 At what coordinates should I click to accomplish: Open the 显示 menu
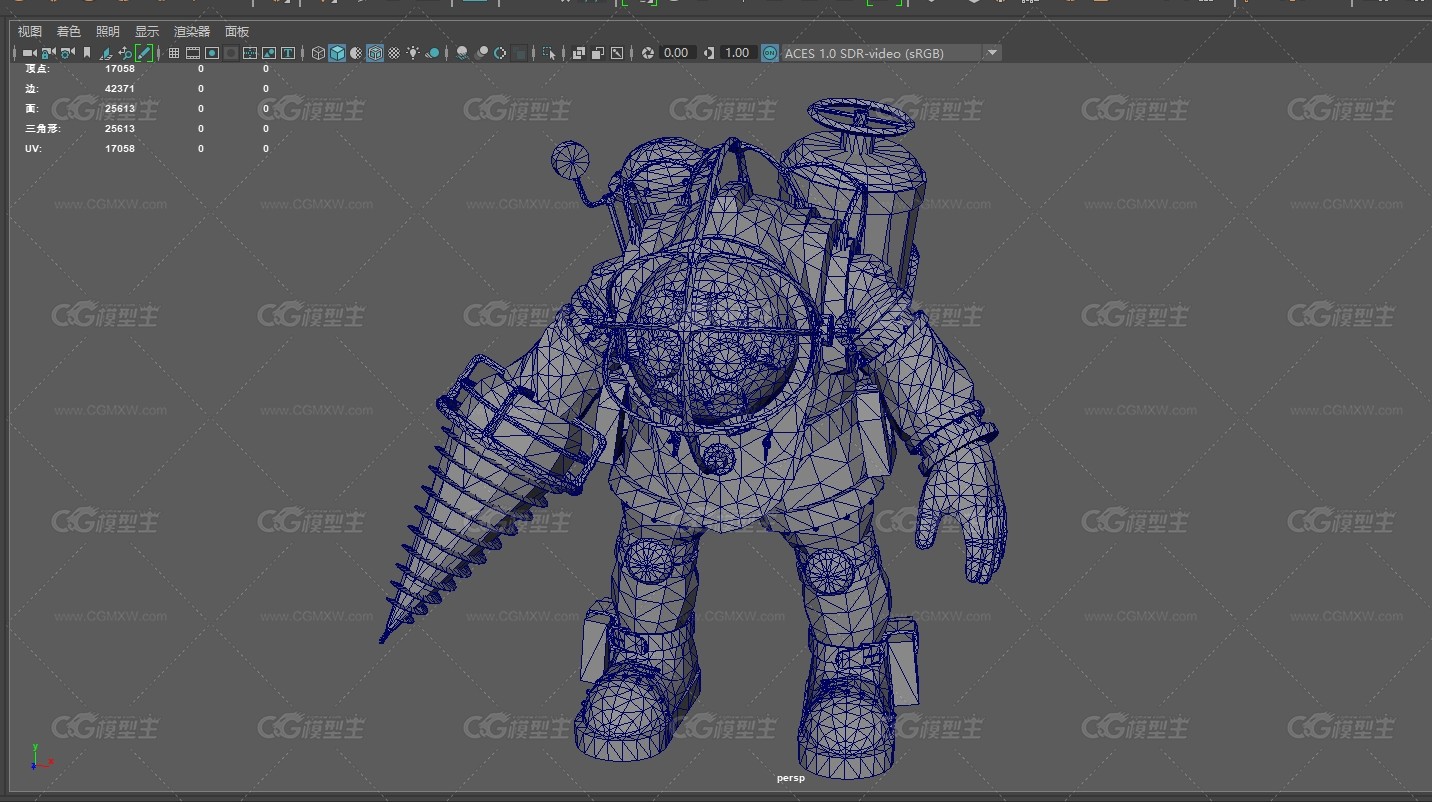[147, 32]
